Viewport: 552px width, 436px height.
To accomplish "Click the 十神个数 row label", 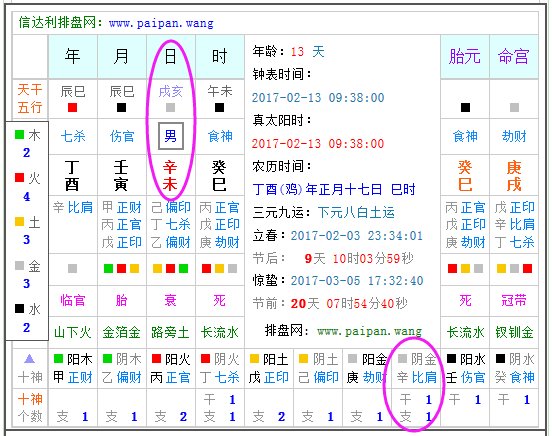I will [30, 408].
